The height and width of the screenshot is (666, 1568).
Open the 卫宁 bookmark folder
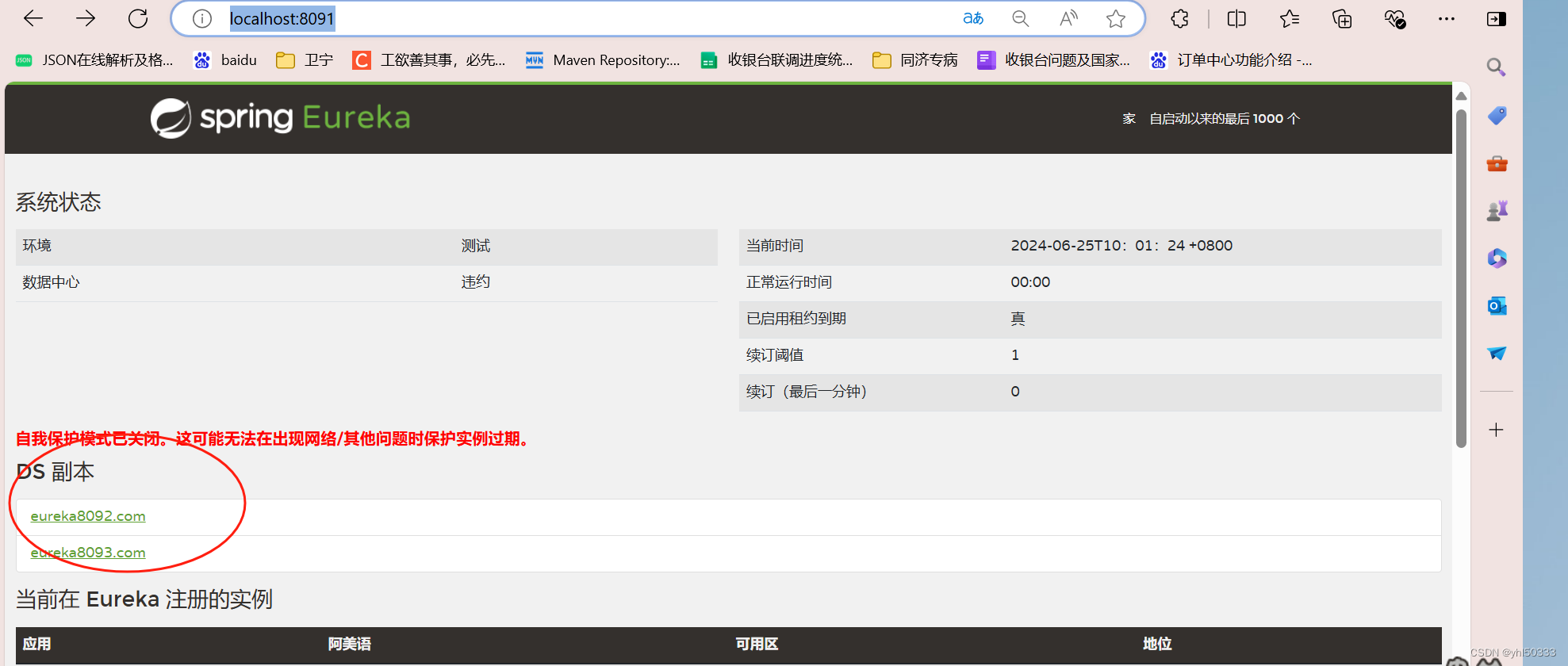305,60
